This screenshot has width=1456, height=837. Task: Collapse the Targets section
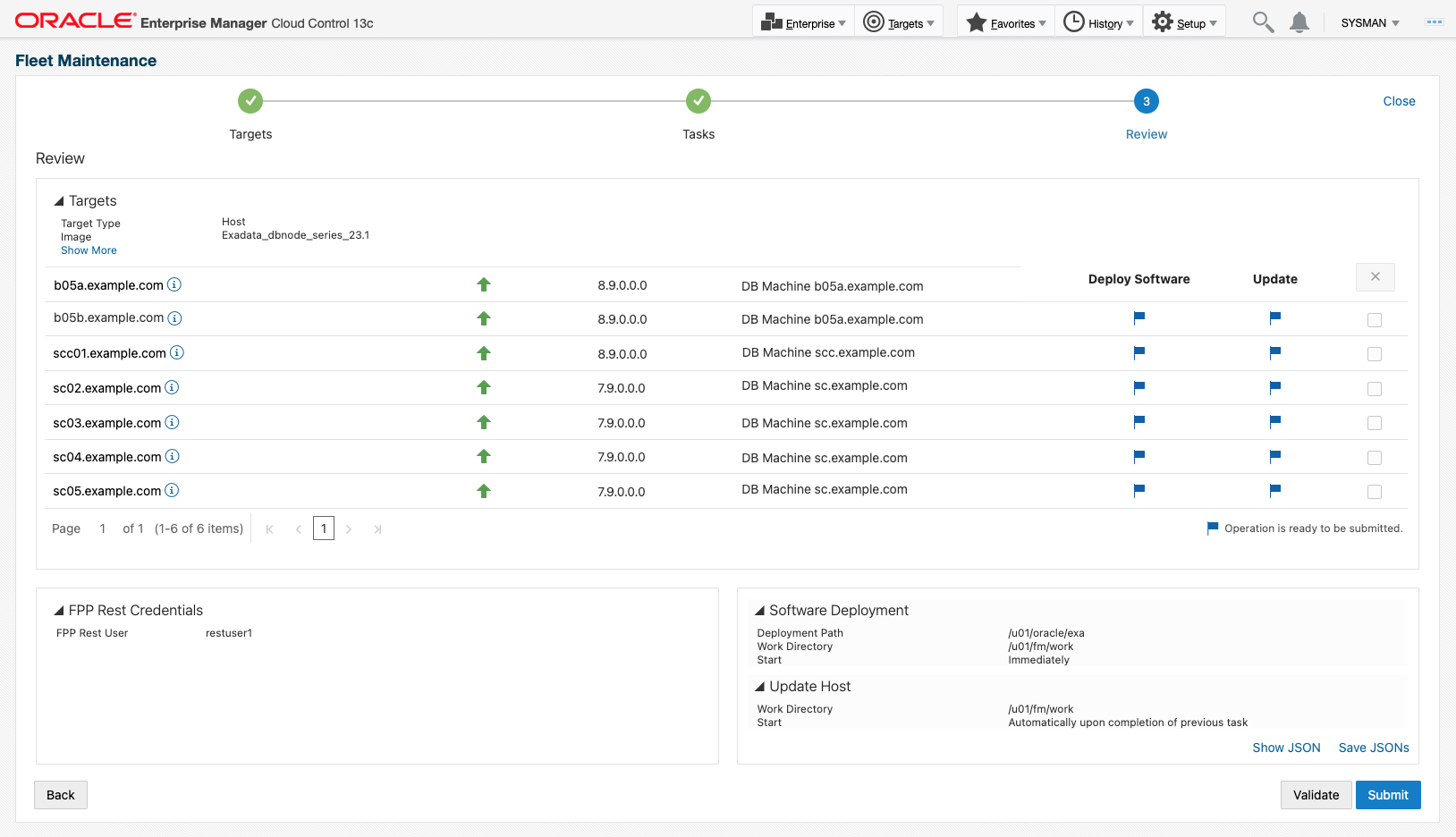coord(59,201)
